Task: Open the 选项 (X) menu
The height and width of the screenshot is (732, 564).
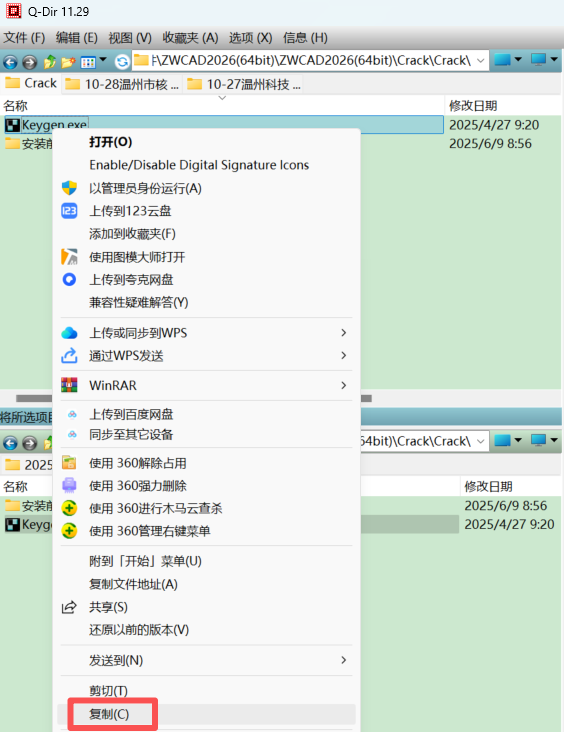Action: (250, 38)
